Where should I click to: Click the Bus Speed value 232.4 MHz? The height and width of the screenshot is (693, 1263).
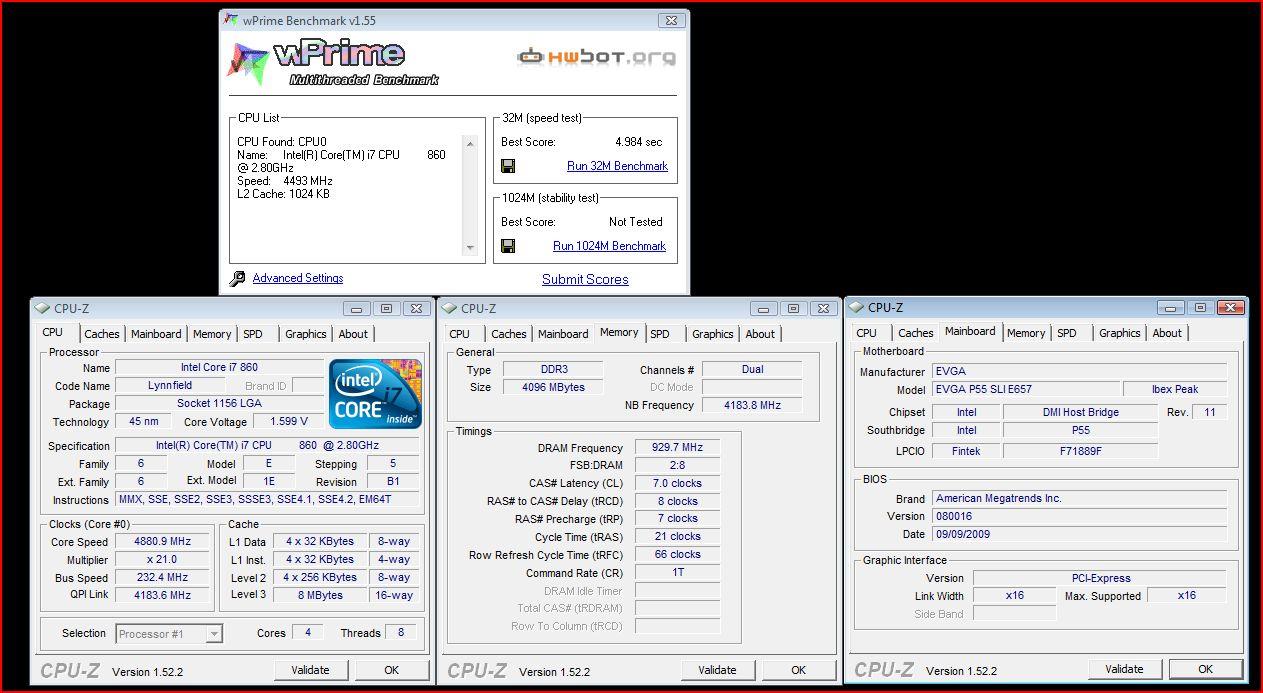coord(163,577)
